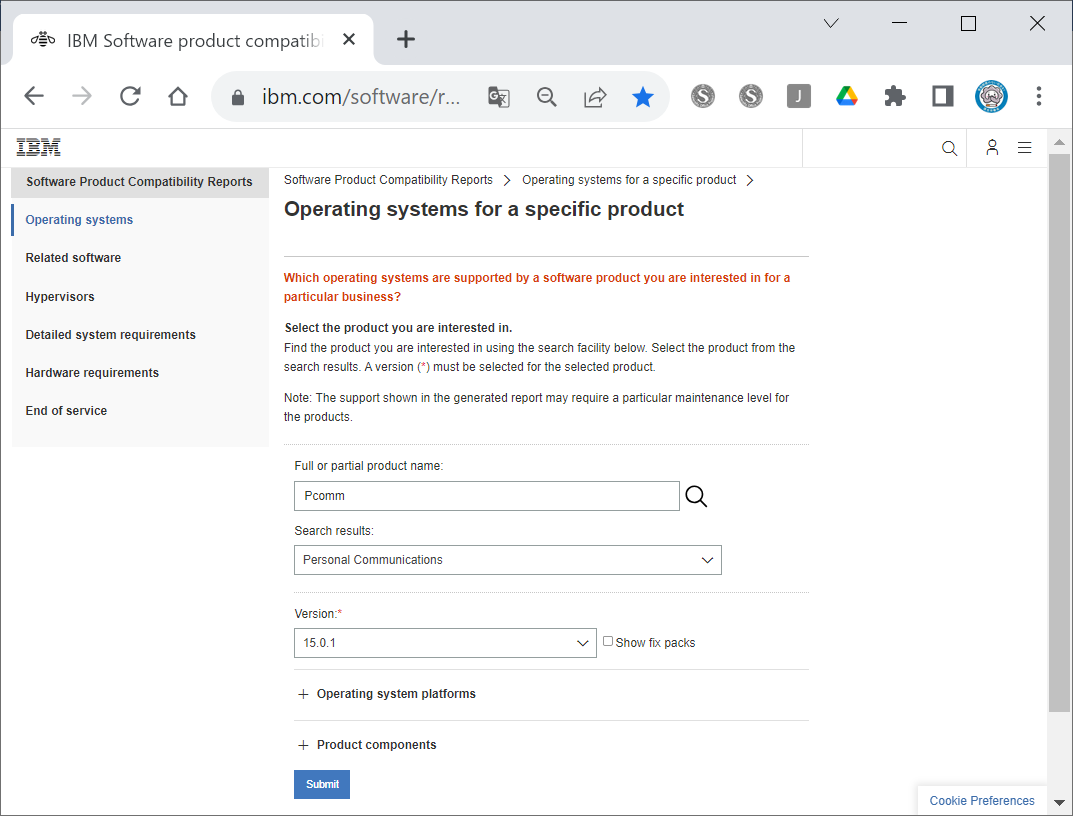Click the browser forward arrow

coord(81,96)
